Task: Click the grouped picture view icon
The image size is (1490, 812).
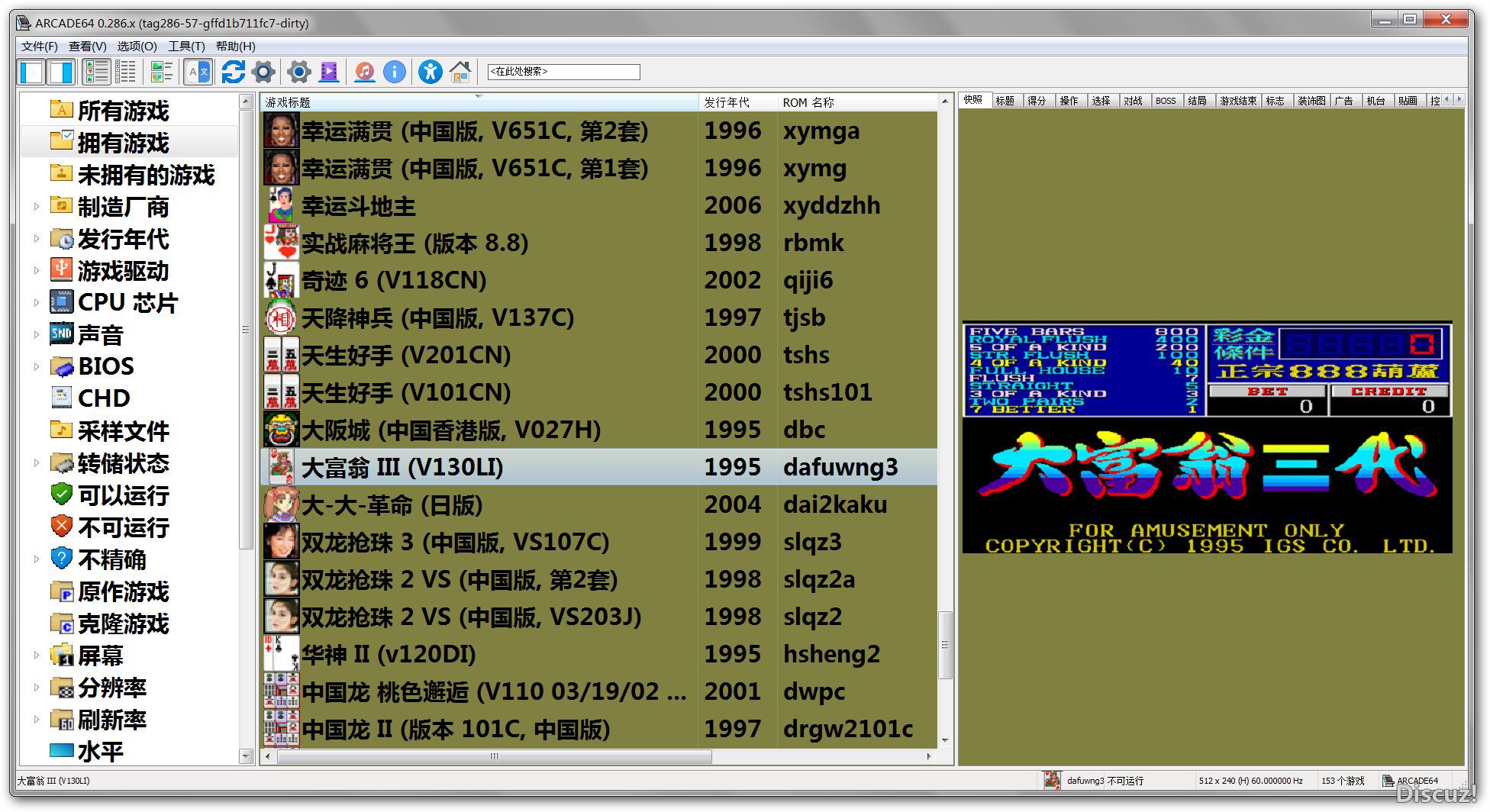Action: tap(161, 72)
